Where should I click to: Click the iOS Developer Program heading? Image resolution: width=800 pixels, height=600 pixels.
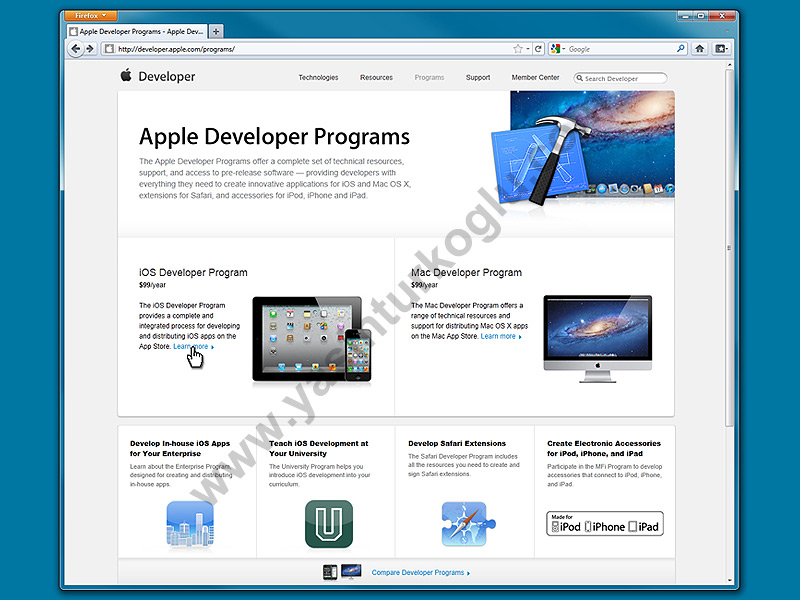193,272
